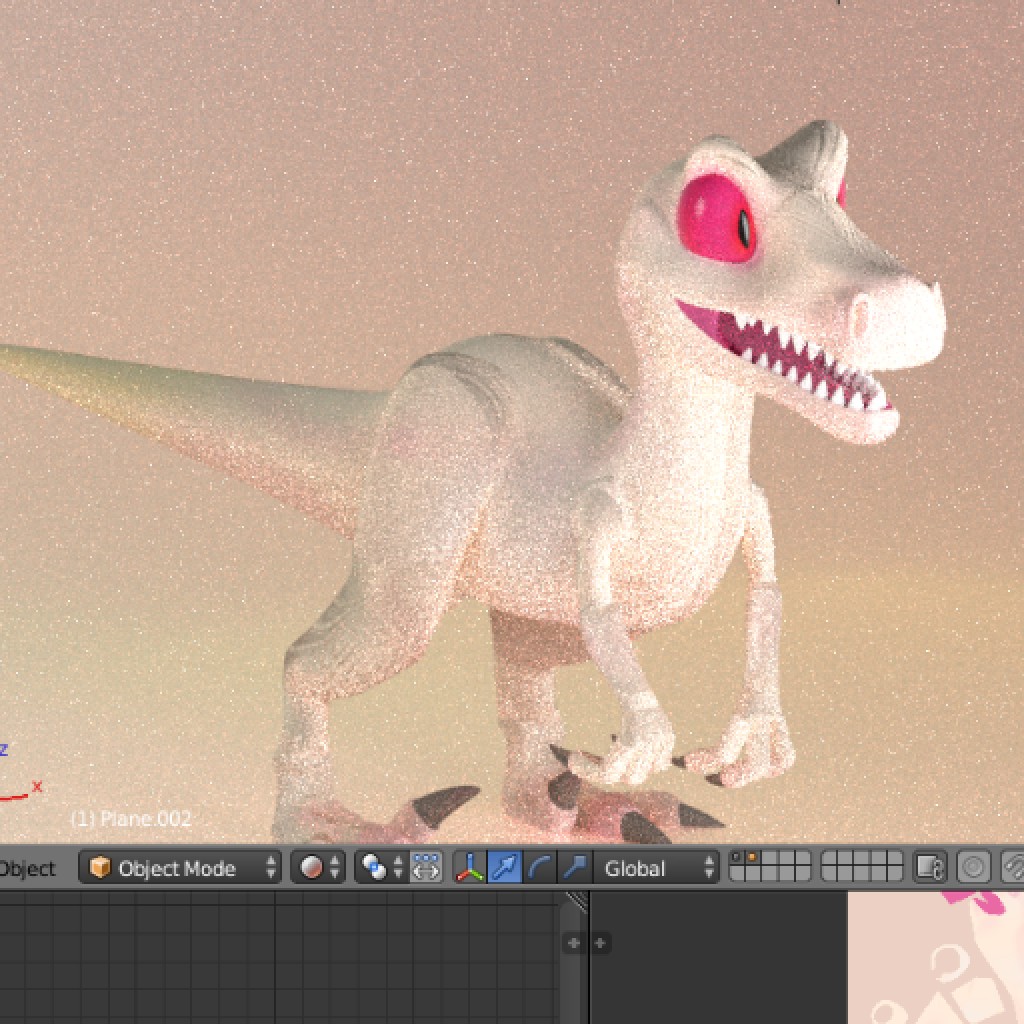
Task: Select the Scale manipulator
Action: [x=574, y=868]
